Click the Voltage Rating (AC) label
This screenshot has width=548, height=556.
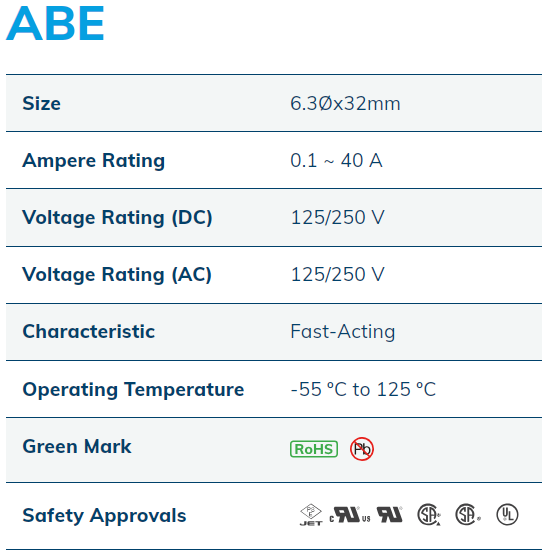click(117, 274)
